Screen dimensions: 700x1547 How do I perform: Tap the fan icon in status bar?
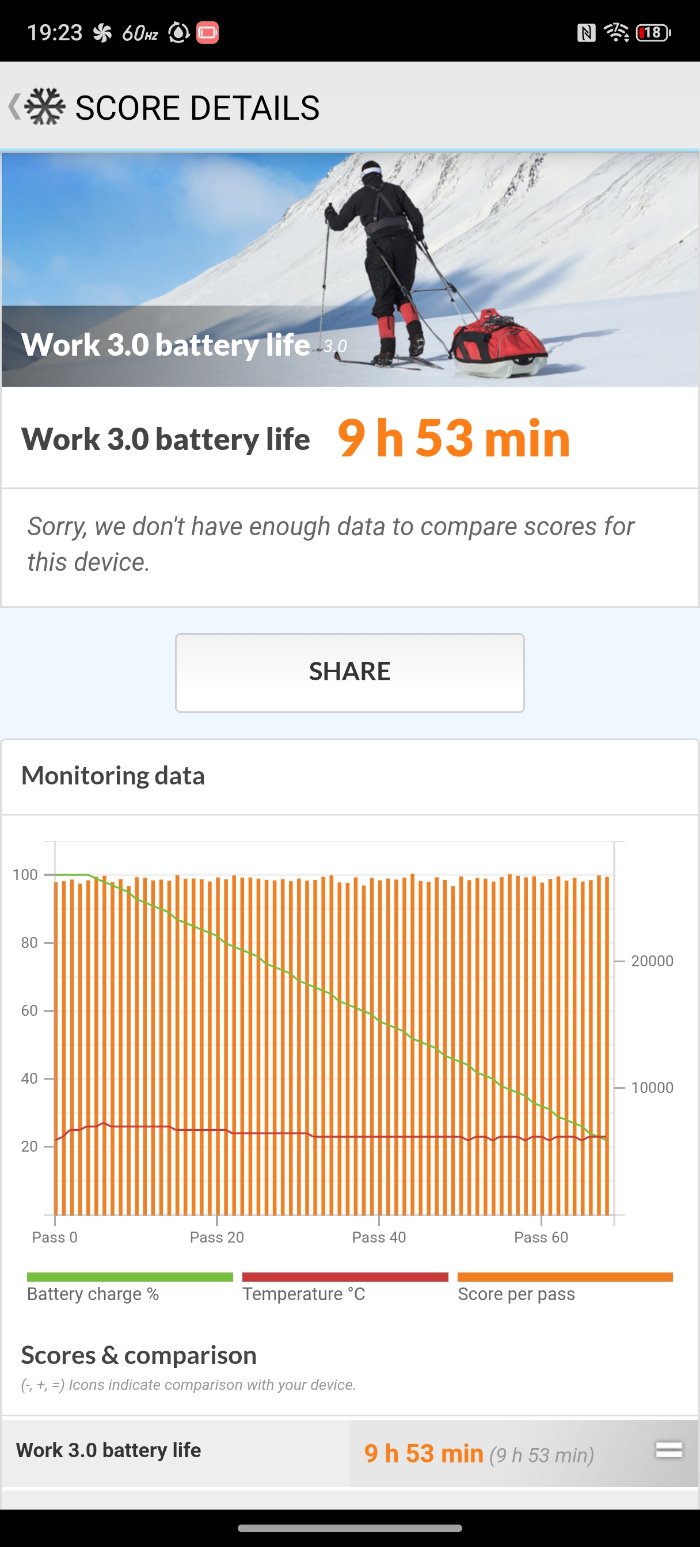(102, 33)
